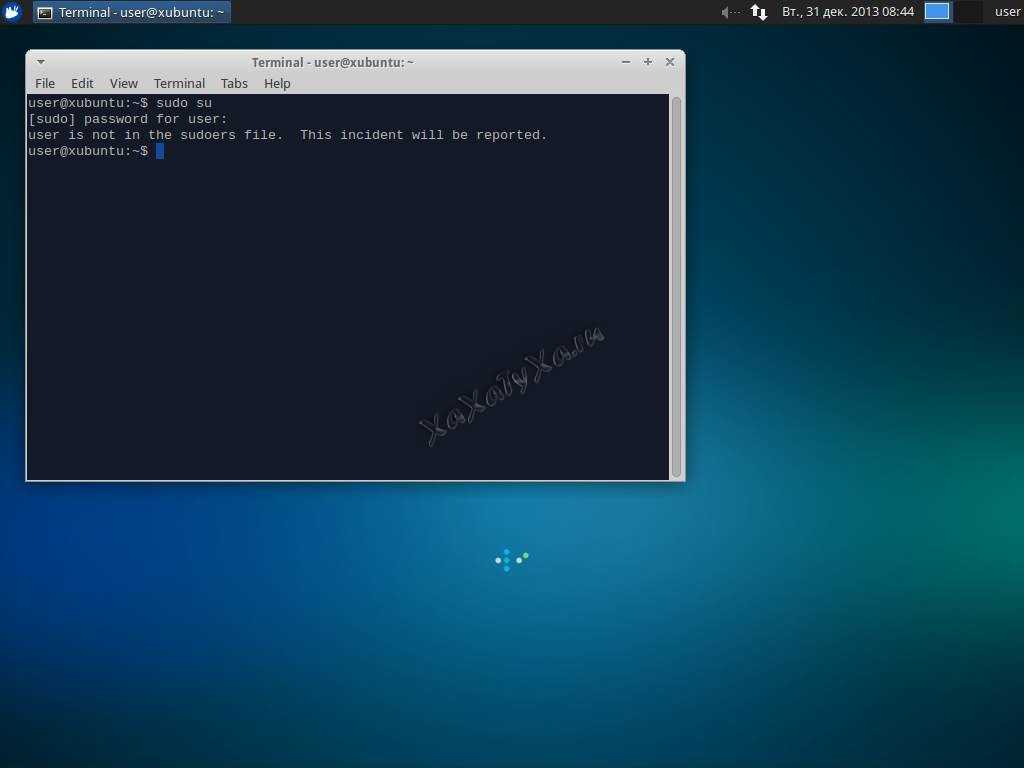Maximize the Terminal window

(x=648, y=62)
